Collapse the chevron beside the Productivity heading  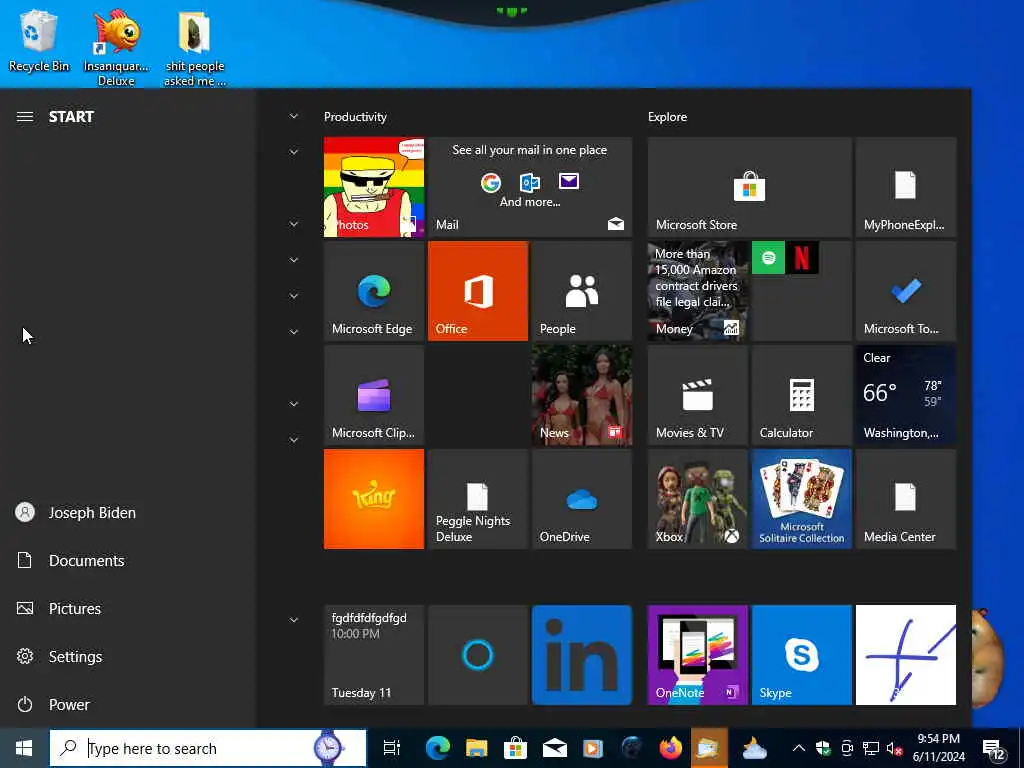[294, 116]
